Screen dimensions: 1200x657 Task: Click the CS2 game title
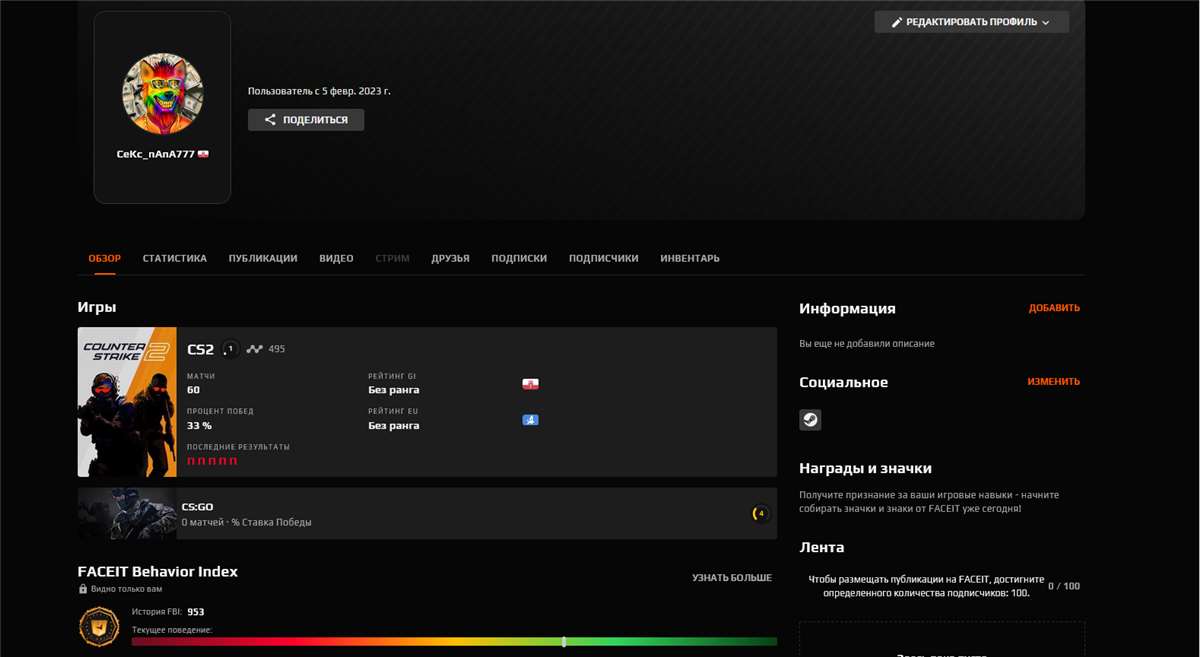point(201,349)
